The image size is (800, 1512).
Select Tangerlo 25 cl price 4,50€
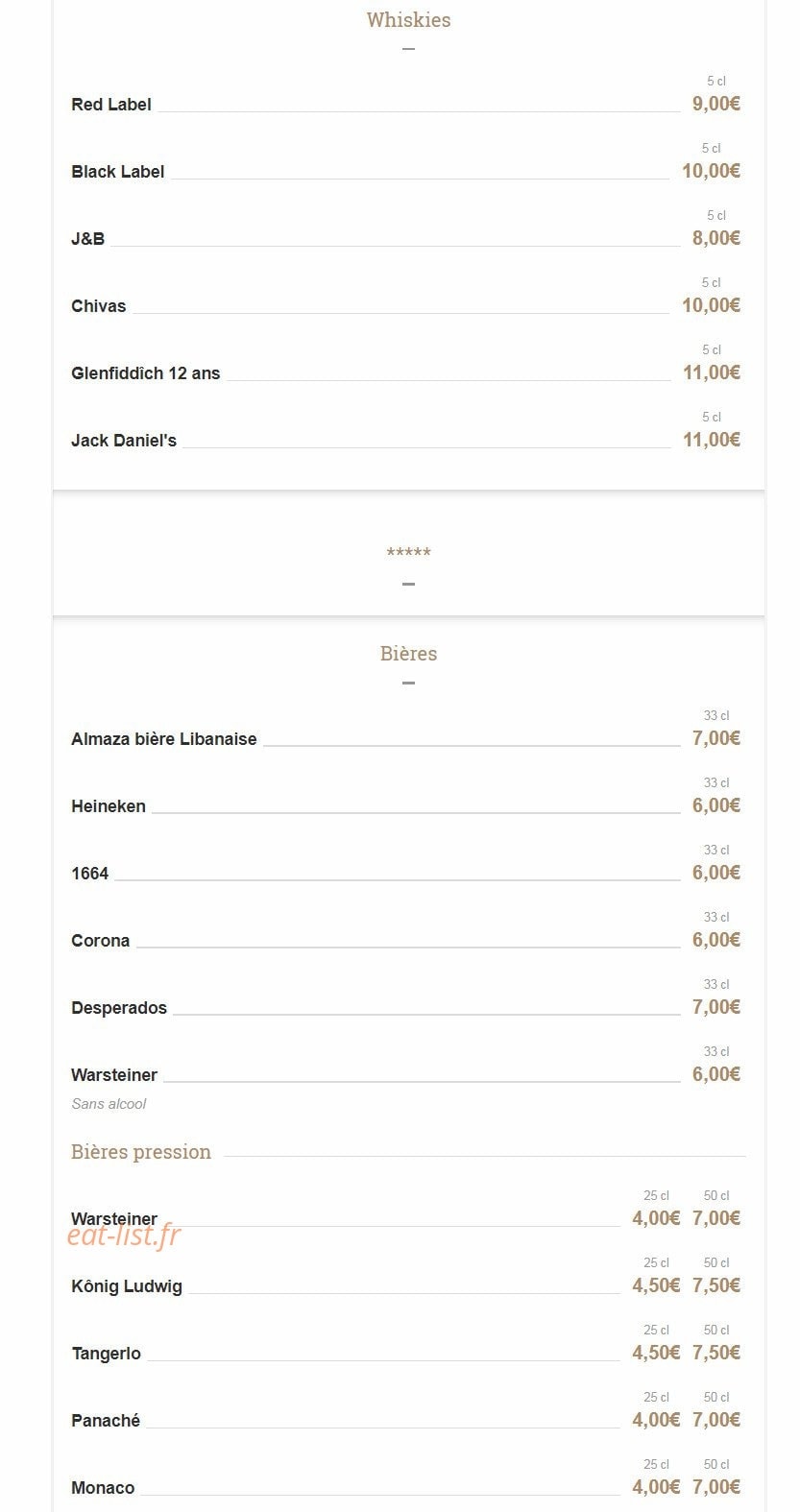(x=656, y=1353)
